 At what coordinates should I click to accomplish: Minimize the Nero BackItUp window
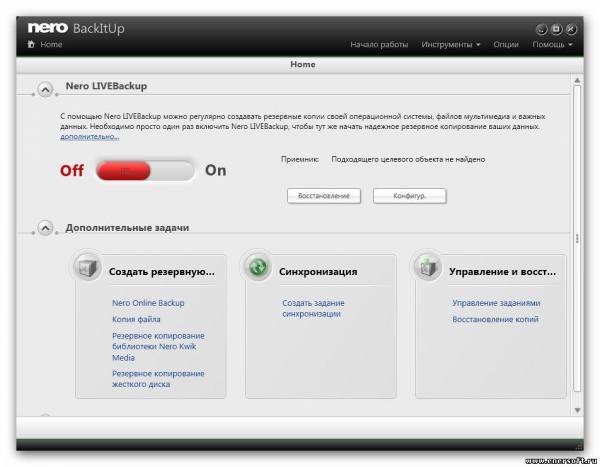pyautogui.click(x=541, y=29)
